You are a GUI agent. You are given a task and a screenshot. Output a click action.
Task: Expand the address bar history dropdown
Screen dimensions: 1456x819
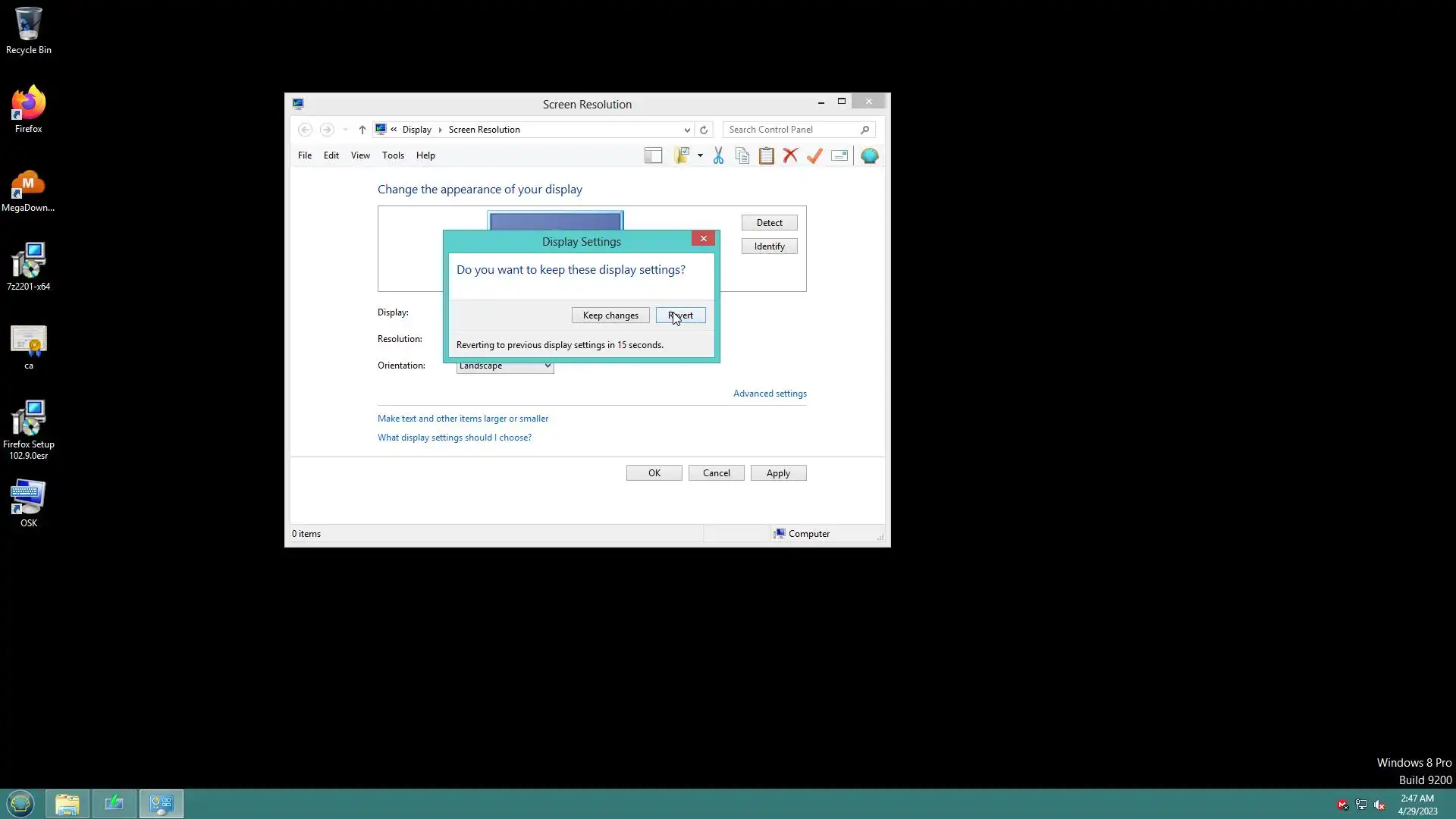point(687,130)
